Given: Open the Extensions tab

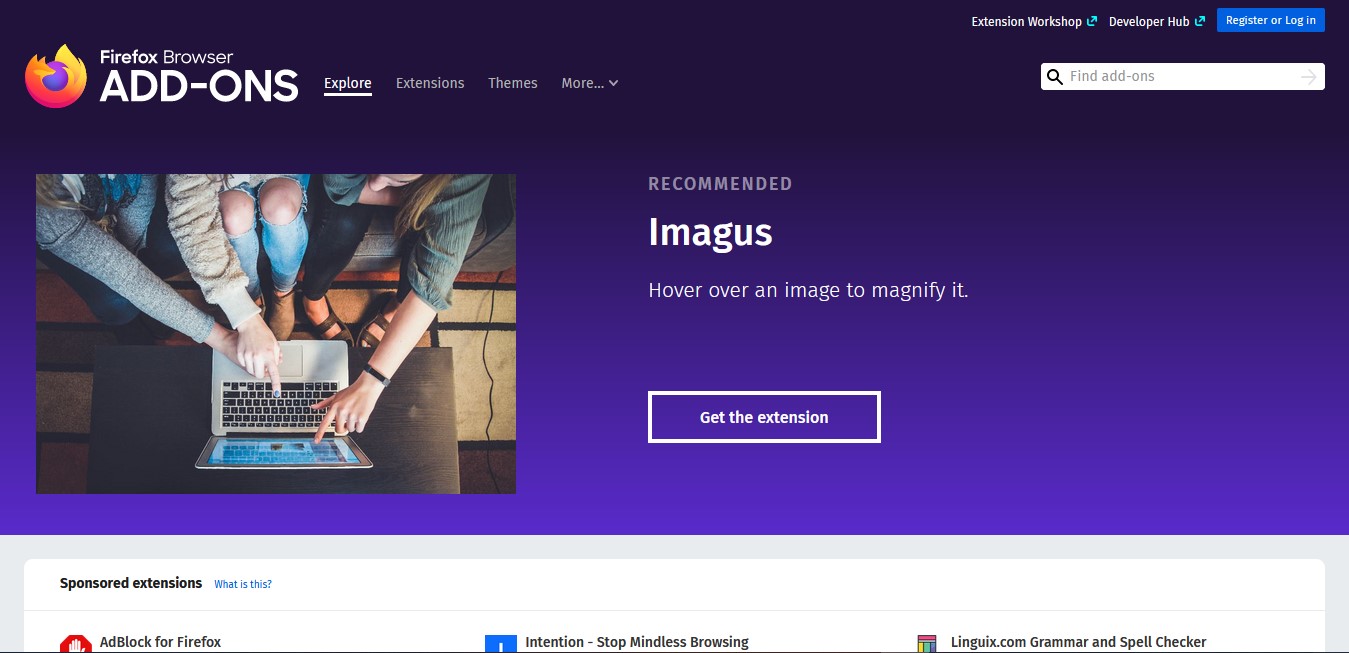Looking at the screenshot, I should tap(430, 83).
